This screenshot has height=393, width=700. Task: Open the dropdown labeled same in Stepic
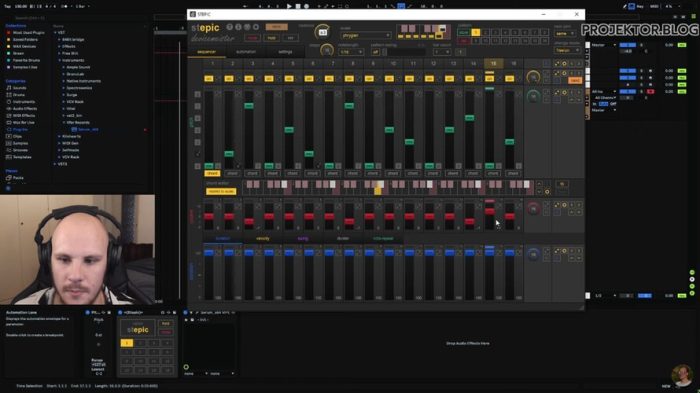[565, 33]
